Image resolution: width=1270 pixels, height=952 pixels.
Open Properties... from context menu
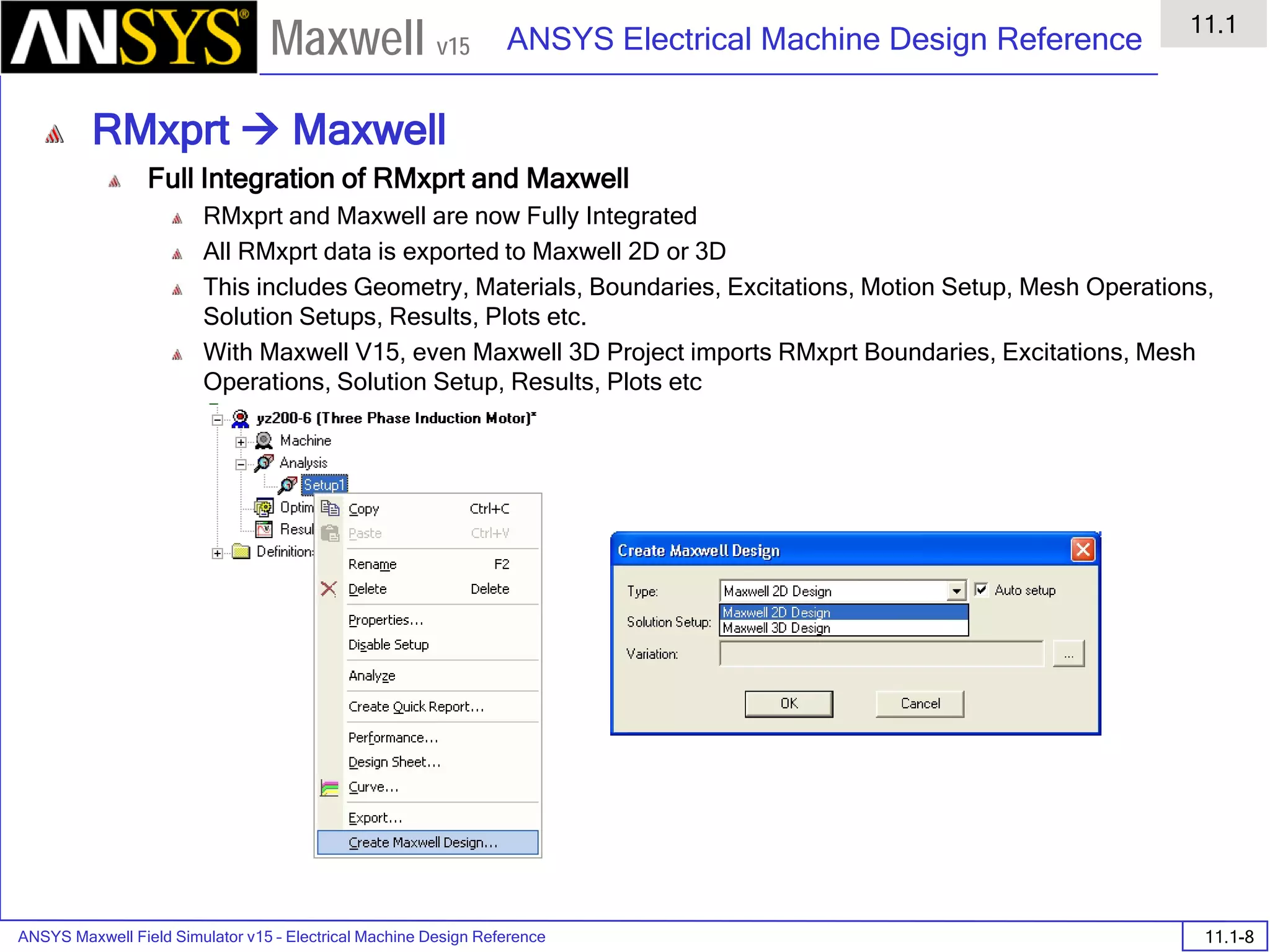[428, 620]
